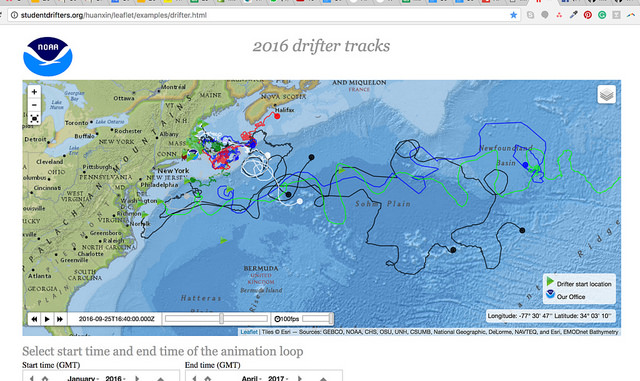Zoom in on the drifter map
This screenshot has width=640, height=381.
pos(34,92)
